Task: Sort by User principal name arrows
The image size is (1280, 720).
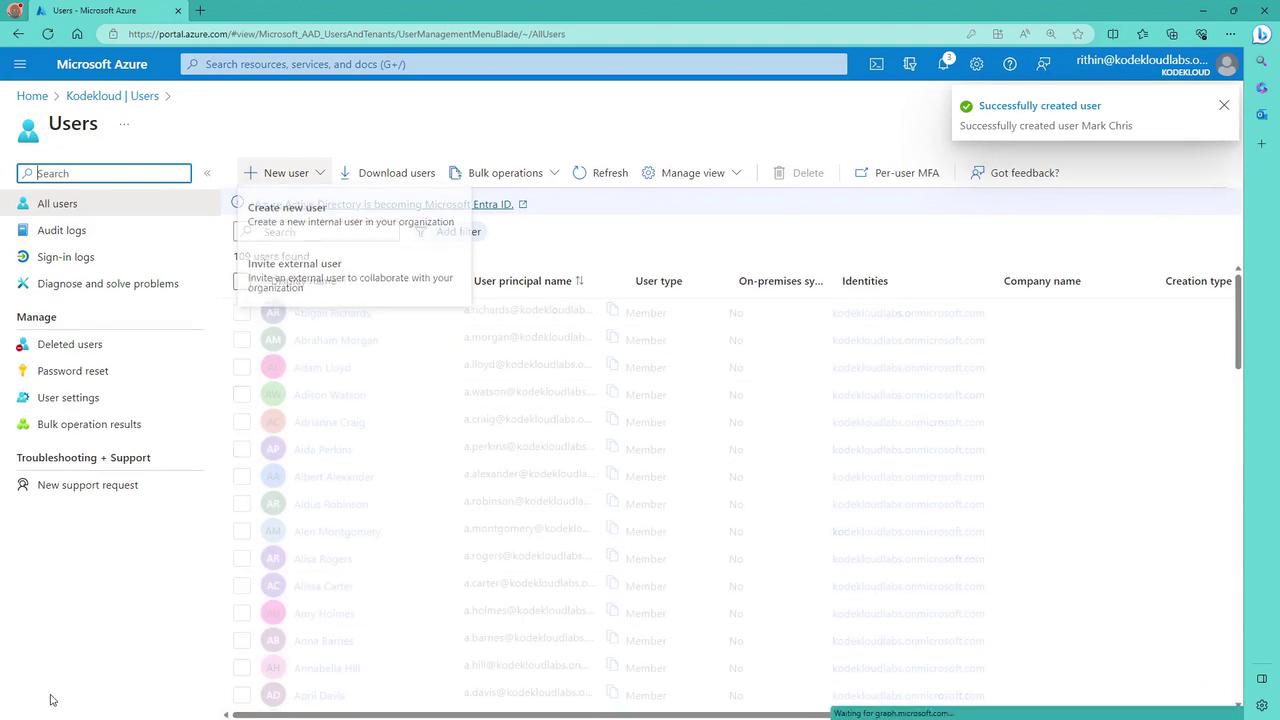Action: coord(580,281)
